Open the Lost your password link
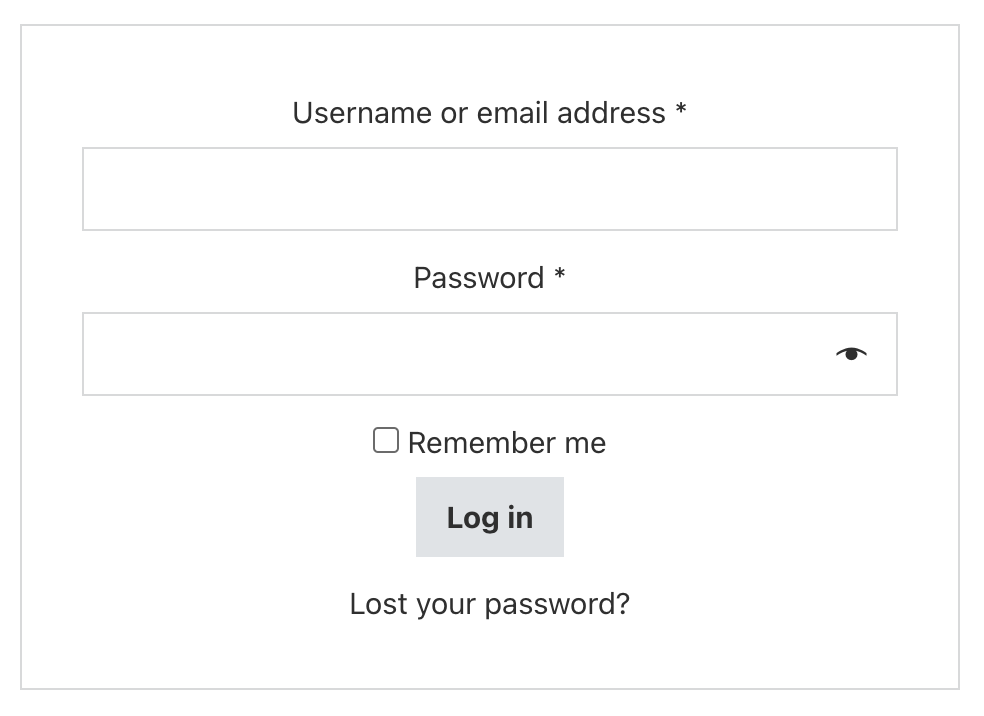The width and height of the screenshot is (984, 716). click(489, 604)
